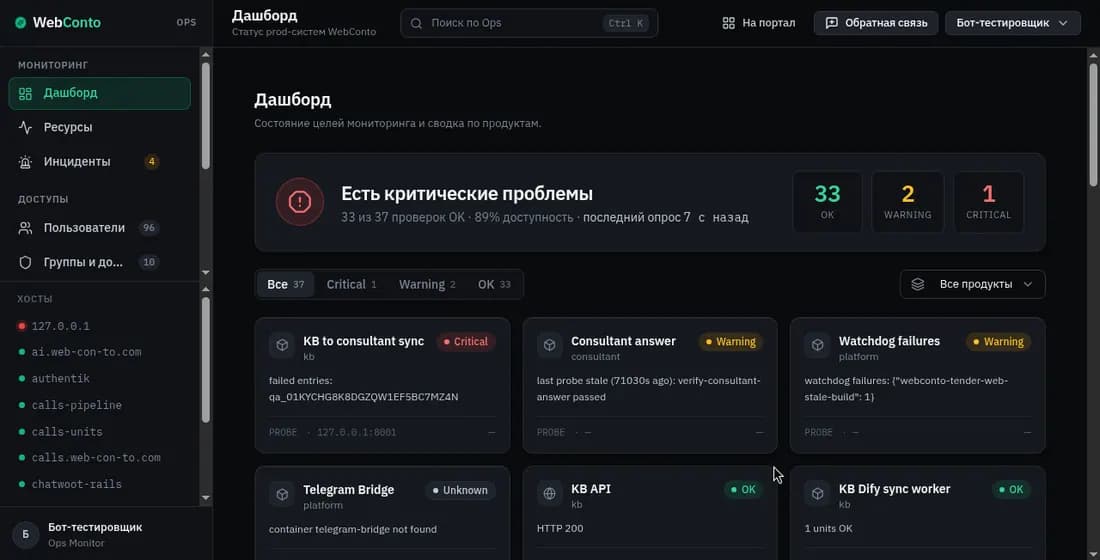The width and height of the screenshot is (1100, 560).
Task: Click the Инциденты badge showing 4
Action: point(151,161)
